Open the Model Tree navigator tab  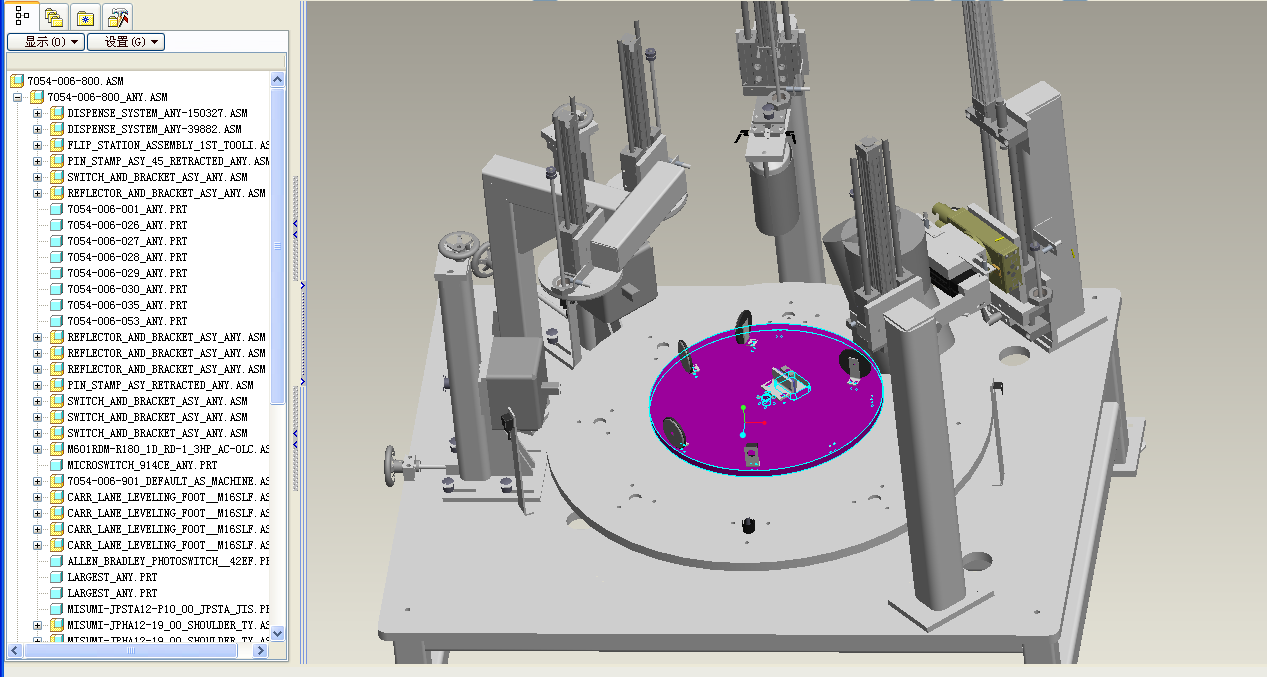point(22,15)
